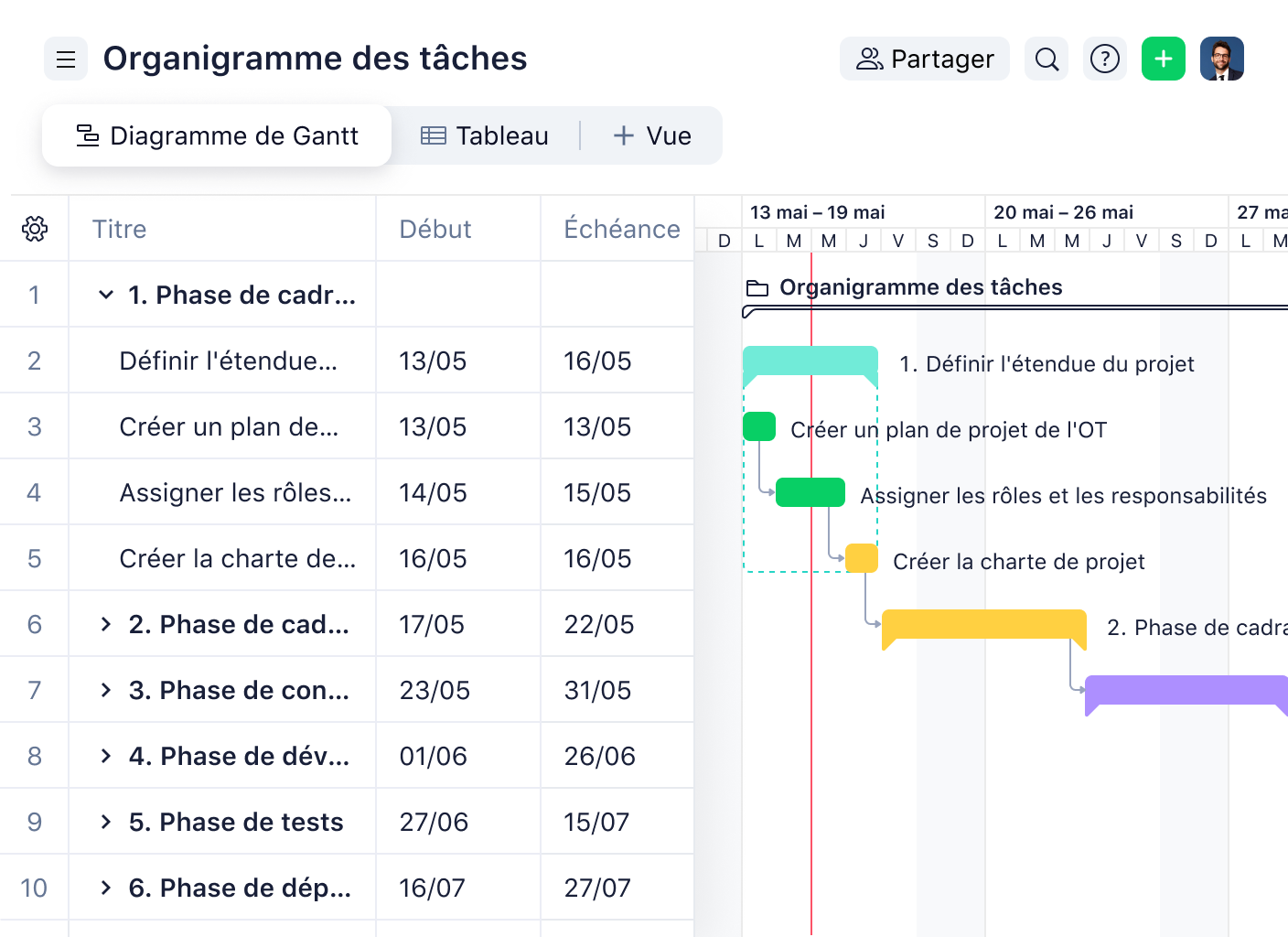The height and width of the screenshot is (937, 1288).
Task: Select row number 10
Action: click(x=34, y=889)
